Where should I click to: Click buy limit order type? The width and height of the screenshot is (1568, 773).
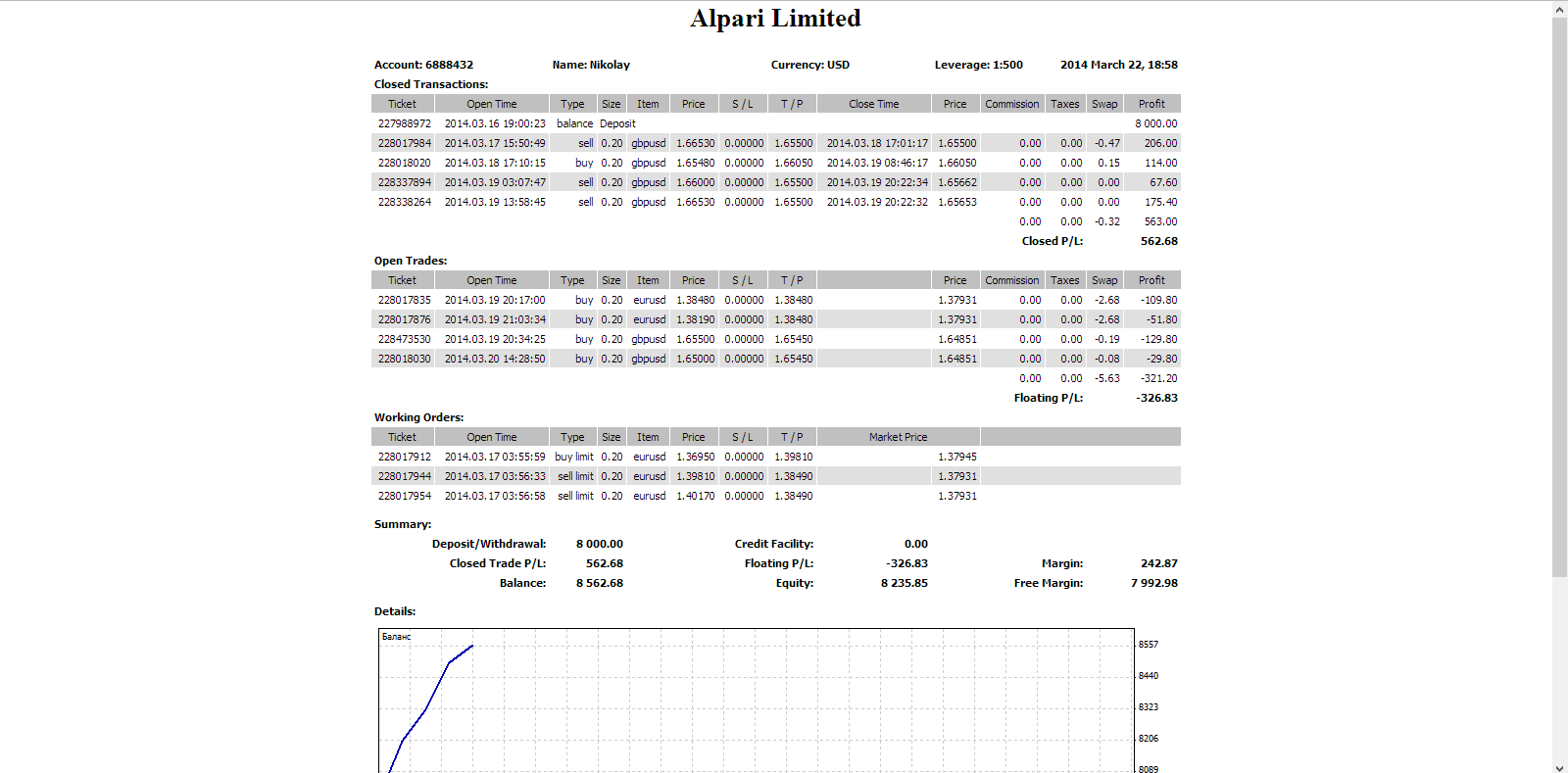point(574,457)
